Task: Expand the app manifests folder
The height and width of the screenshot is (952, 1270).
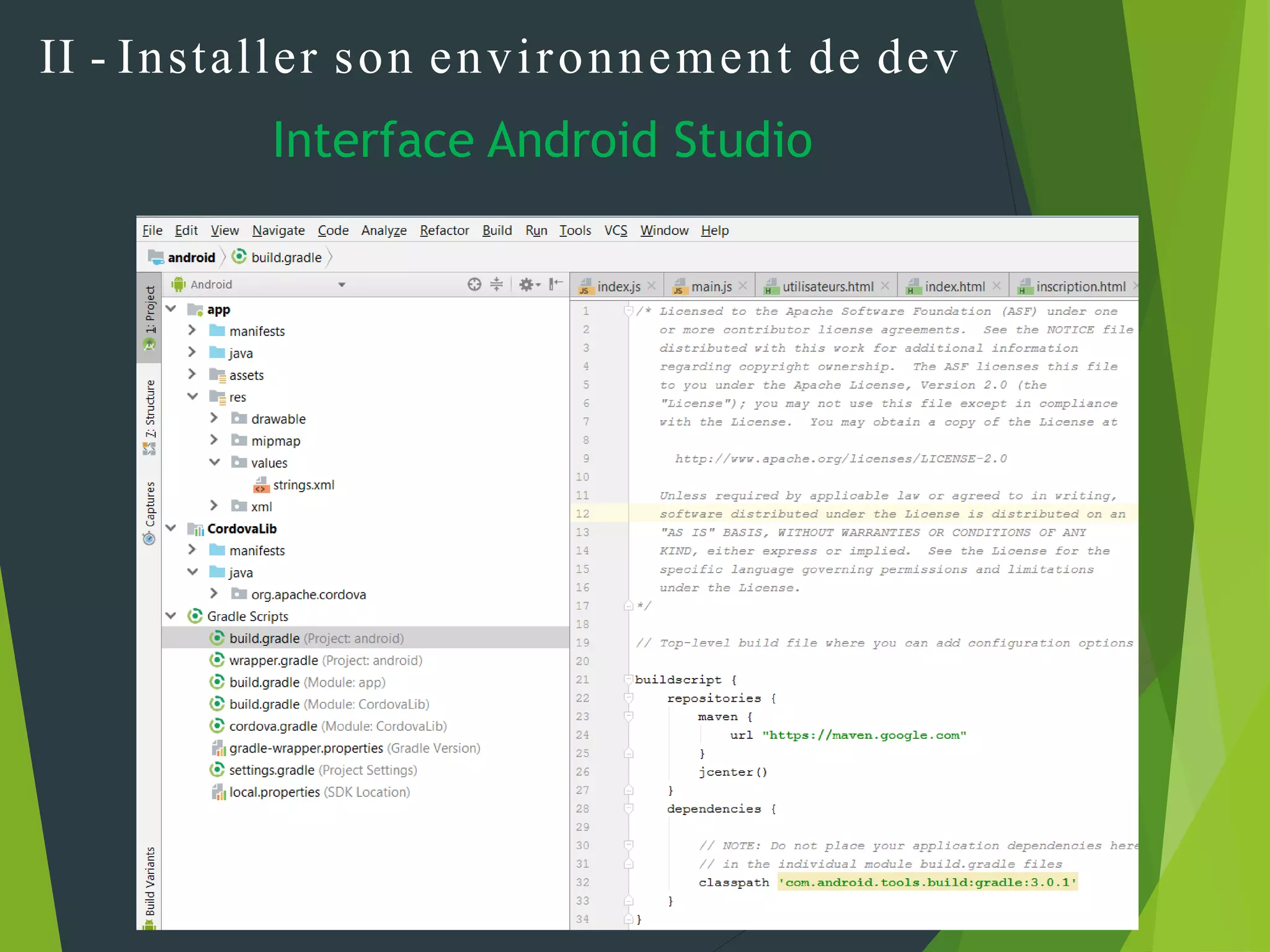Action: tap(192, 330)
